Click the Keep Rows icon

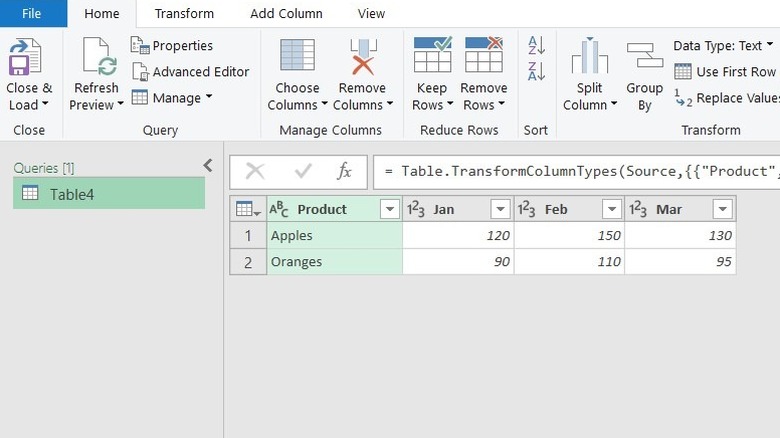(433, 54)
